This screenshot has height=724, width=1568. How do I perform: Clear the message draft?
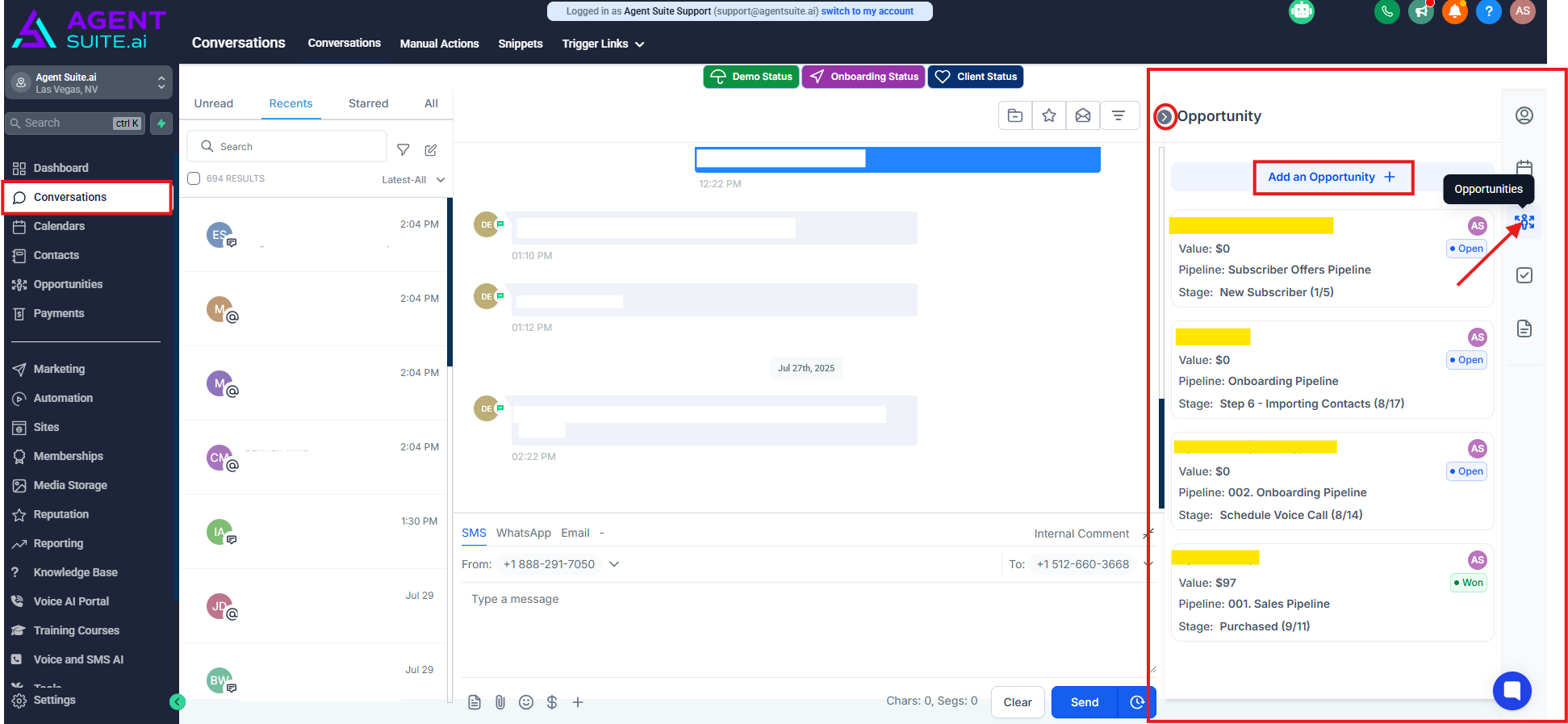(x=1018, y=702)
